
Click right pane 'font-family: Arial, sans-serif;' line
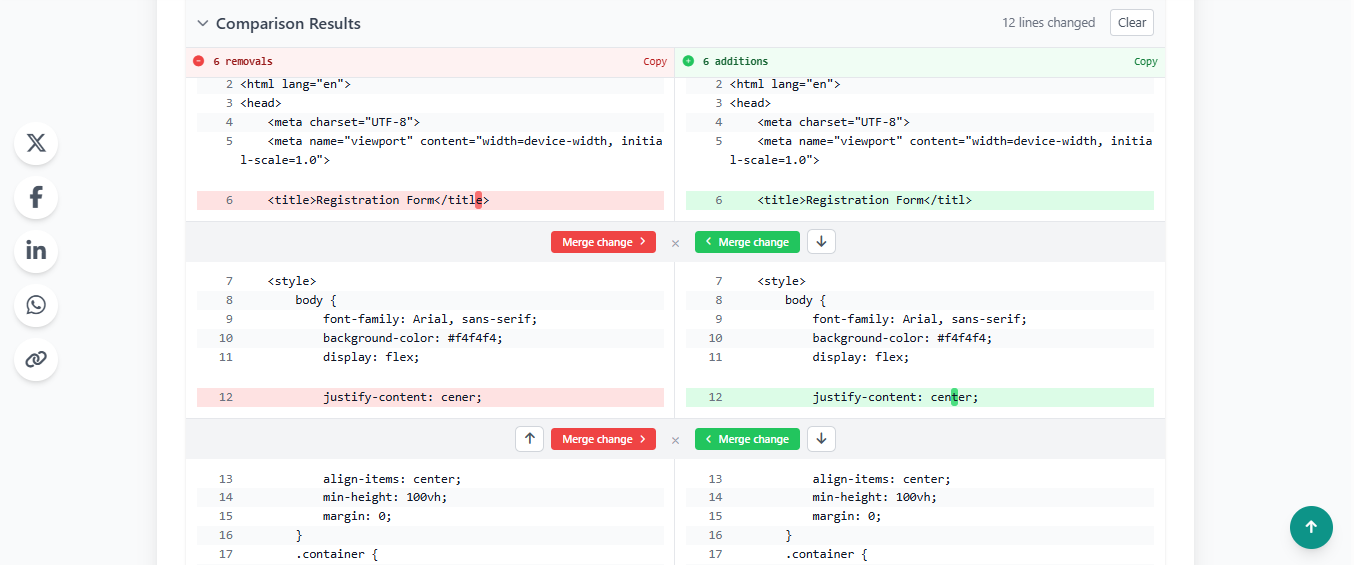(x=920, y=319)
